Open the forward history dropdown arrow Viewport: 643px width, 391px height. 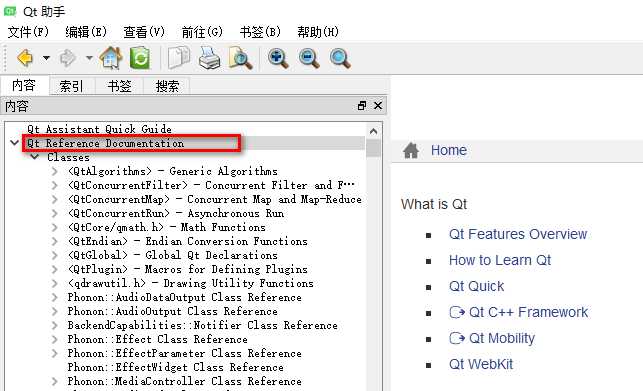89,58
